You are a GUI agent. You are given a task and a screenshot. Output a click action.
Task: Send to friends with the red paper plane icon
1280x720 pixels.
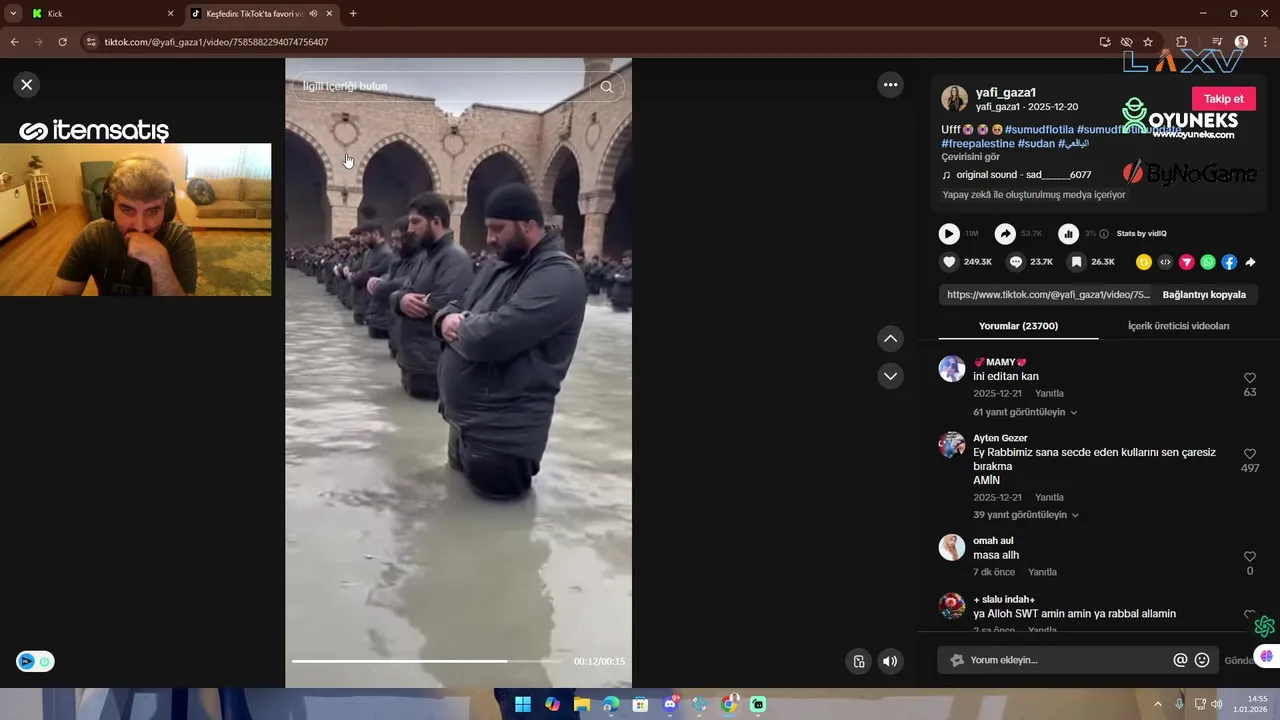(1187, 262)
